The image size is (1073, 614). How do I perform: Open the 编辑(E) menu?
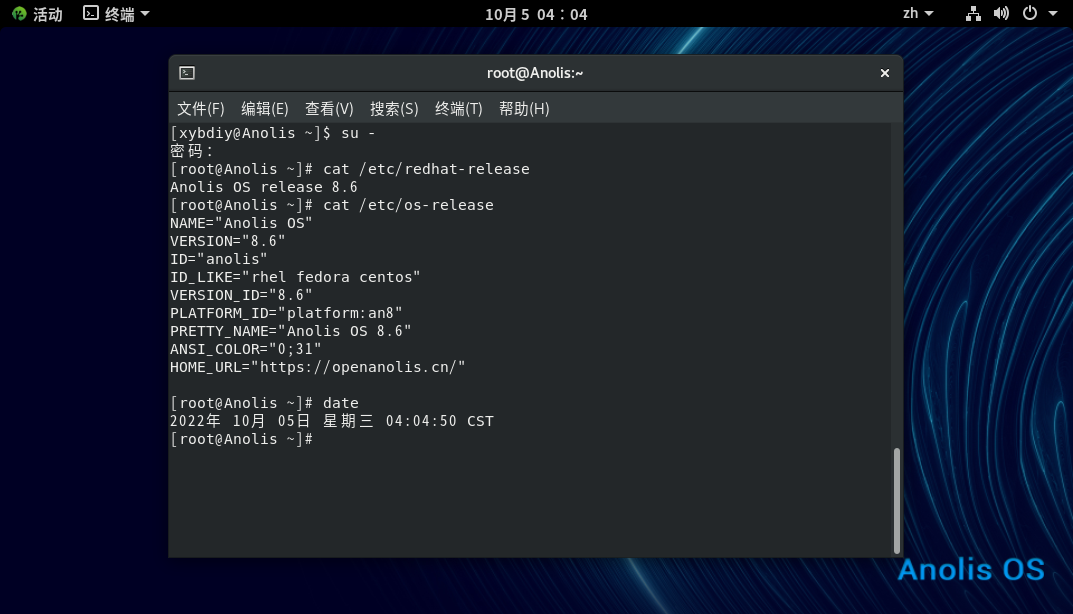[265, 109]
